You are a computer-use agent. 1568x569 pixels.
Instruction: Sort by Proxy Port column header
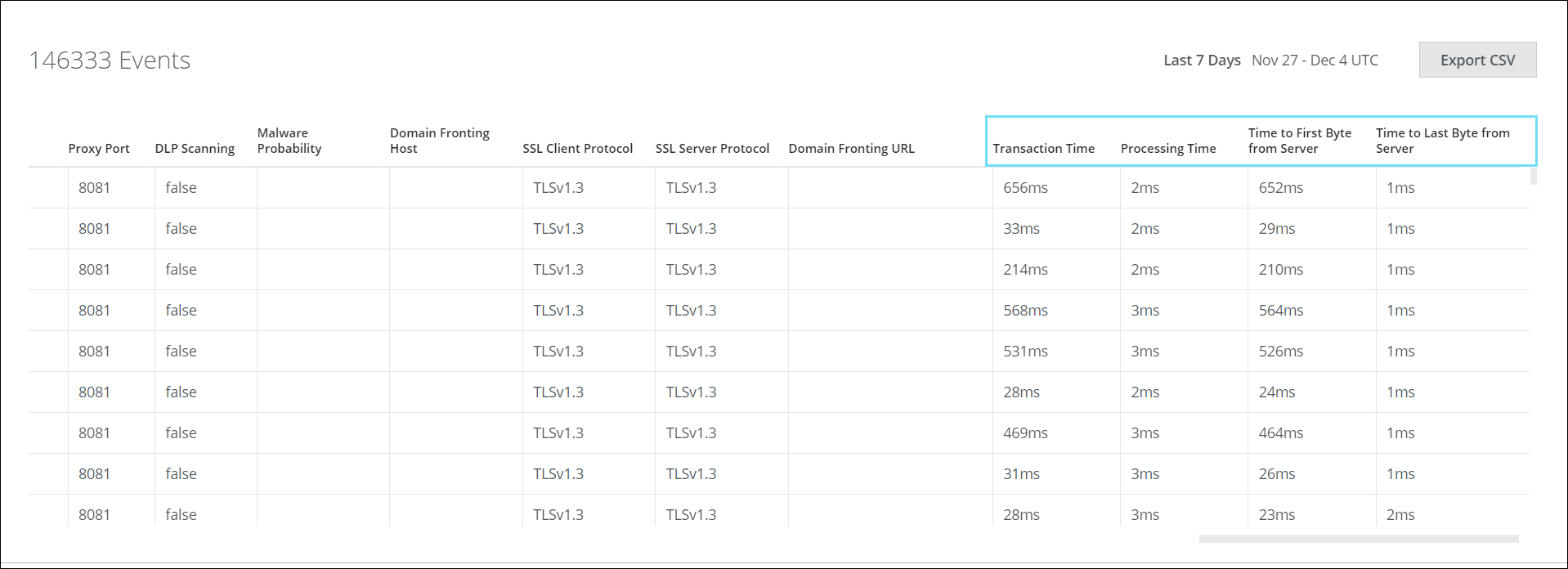(x=99, y=148)
